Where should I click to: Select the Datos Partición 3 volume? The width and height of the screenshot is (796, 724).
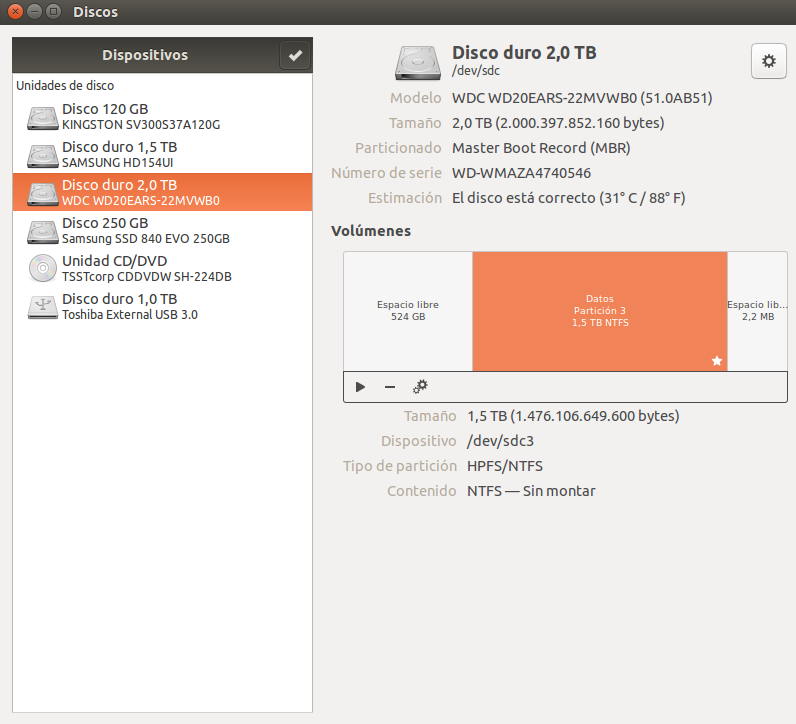tap(599, 311)
